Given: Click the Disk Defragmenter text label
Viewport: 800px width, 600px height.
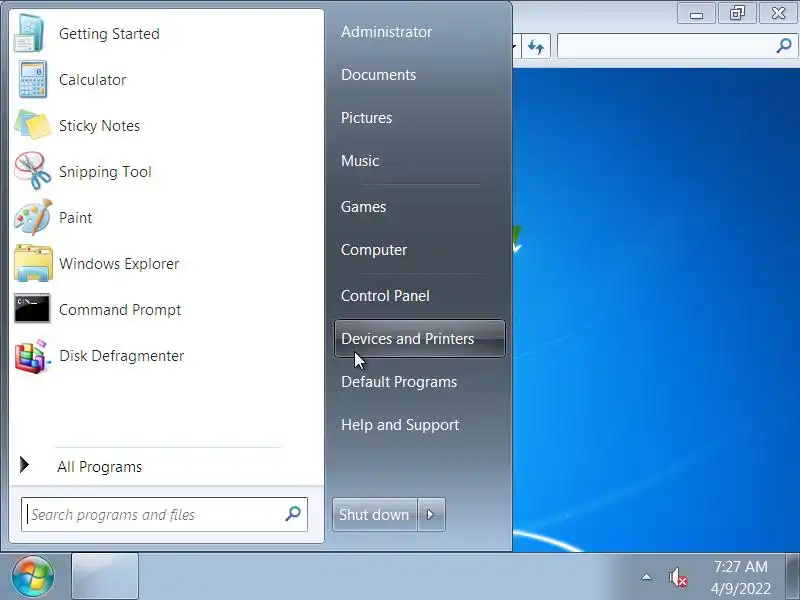Looking at the screenshot, I should [x=121, y=356].
